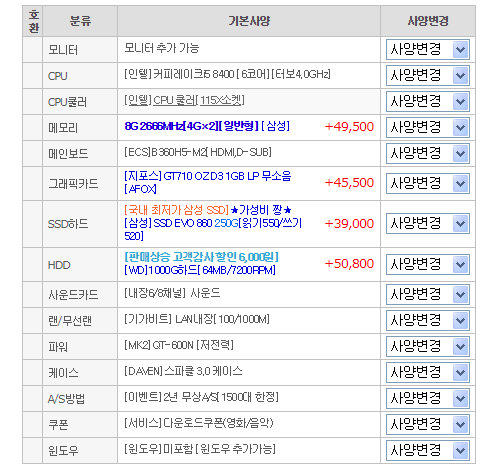Screen dimensions: 483x466
Task: Open the 사양변경 dropdown for 모니터
Action: (428, 50)
